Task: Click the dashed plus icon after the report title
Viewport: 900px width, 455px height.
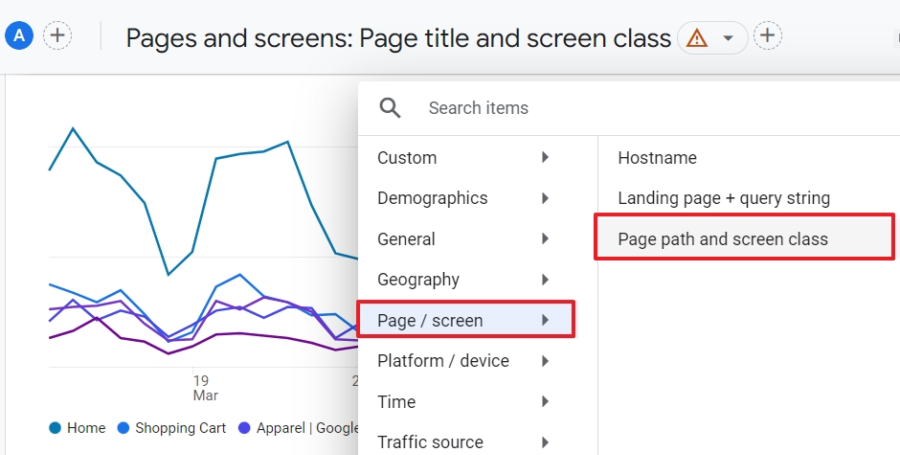Action: 767,36
